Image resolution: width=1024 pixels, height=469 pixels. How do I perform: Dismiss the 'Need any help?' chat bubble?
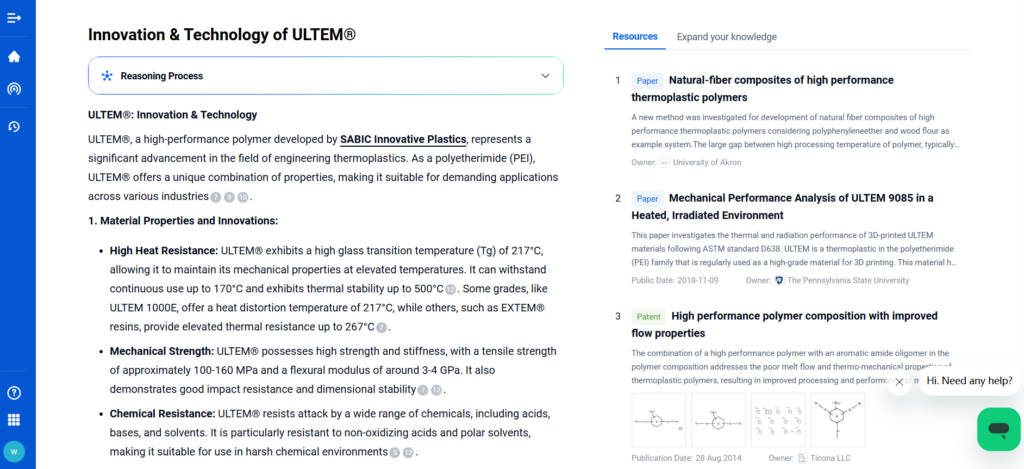pos(899,381)
